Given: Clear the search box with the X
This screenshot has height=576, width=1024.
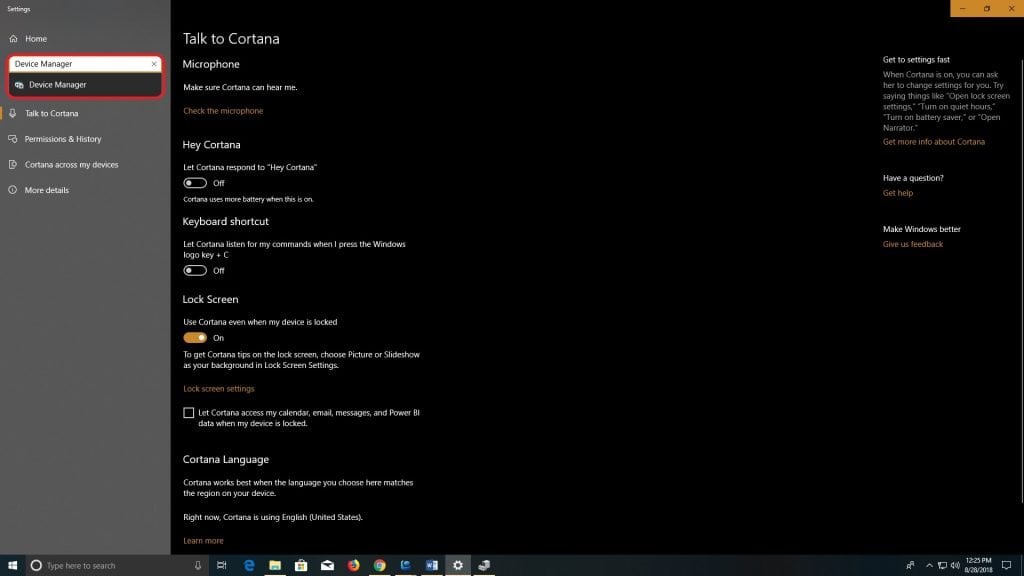Looking at the screenshot, I should 154,64.
